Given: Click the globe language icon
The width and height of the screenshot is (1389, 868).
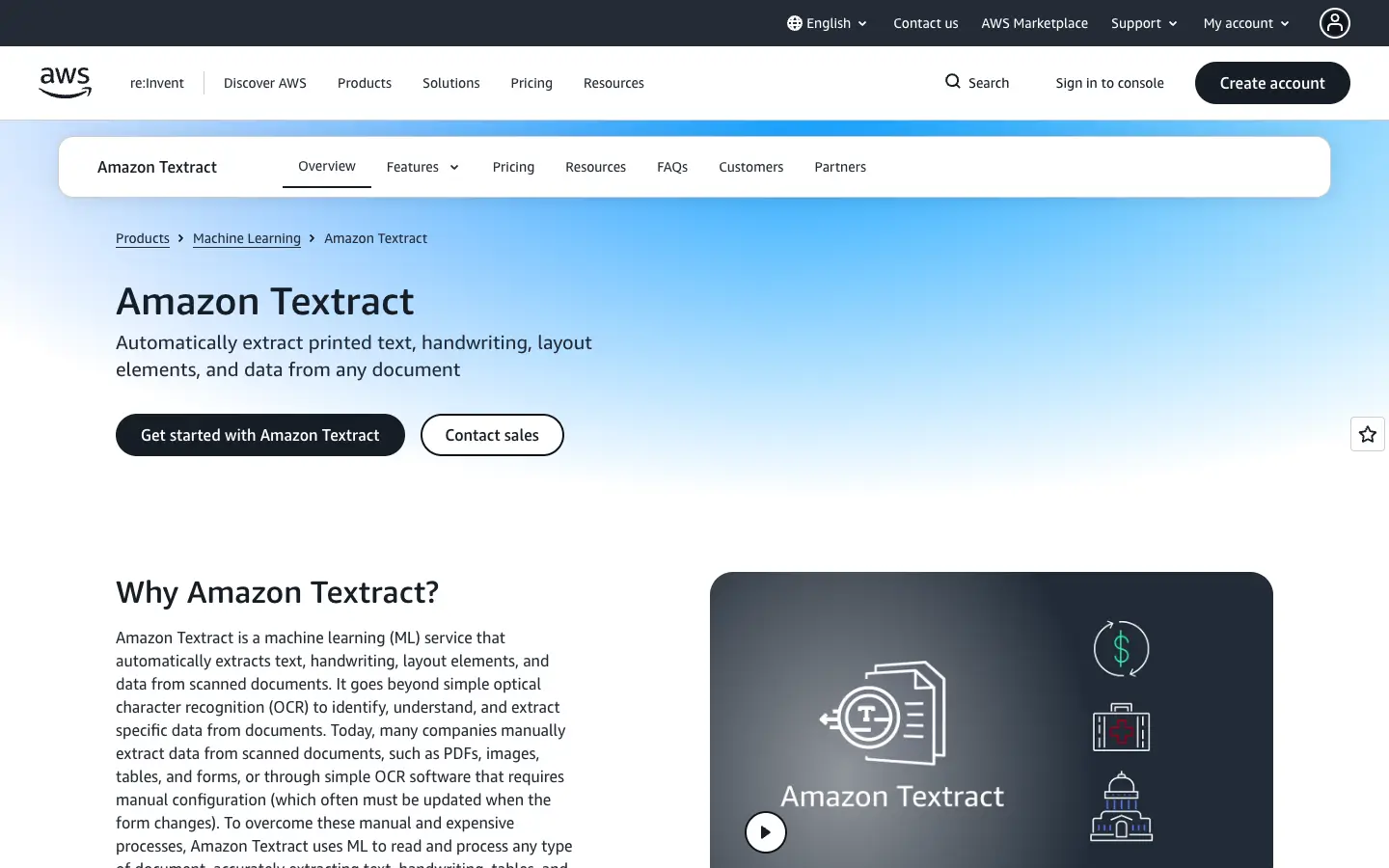Looking at the screenshot, I should click(x=795, y=23).
